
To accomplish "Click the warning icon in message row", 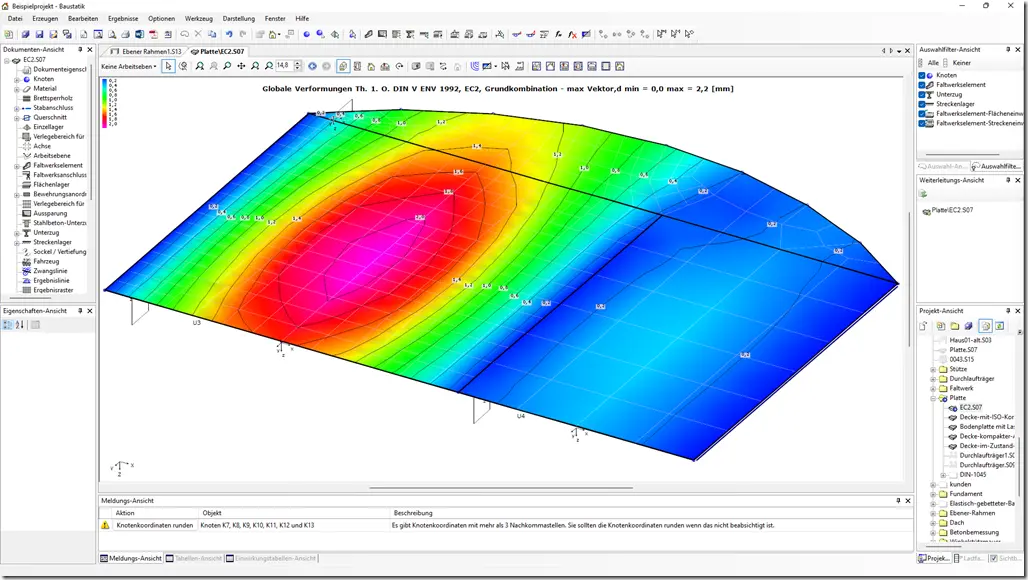I will [x=105, y=525].
